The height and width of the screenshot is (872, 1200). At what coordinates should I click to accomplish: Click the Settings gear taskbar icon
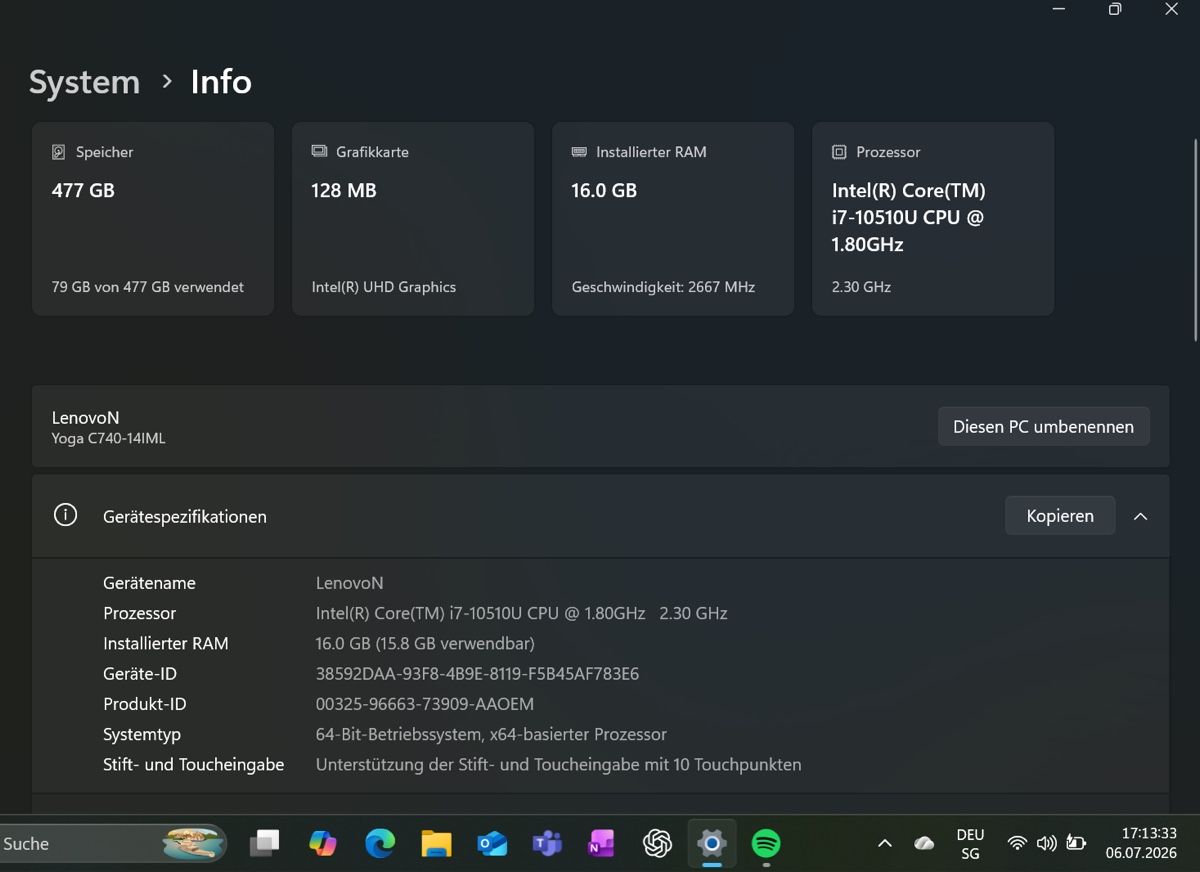pyautogui.click(x=711, y=844)
